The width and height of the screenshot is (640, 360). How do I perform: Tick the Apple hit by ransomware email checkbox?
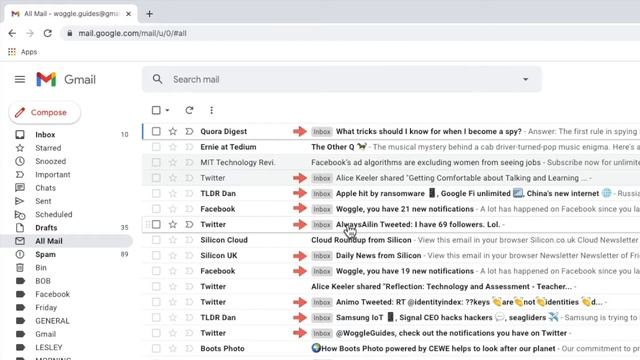(156, 193)
